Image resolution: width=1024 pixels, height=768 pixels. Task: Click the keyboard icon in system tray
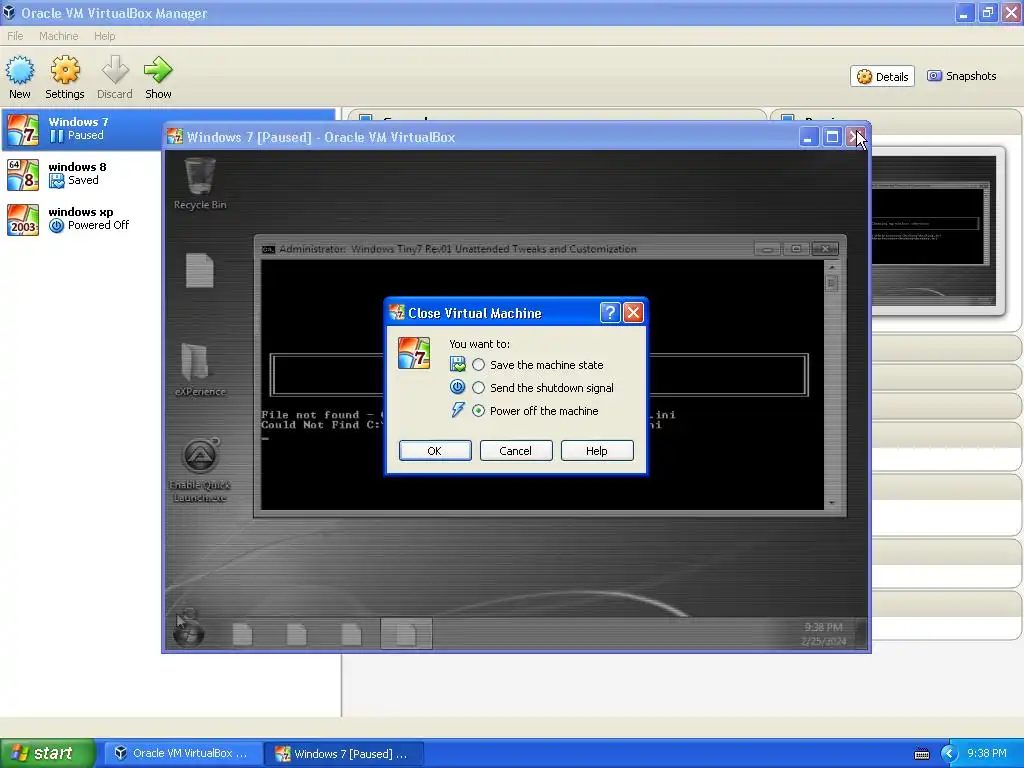921,754
